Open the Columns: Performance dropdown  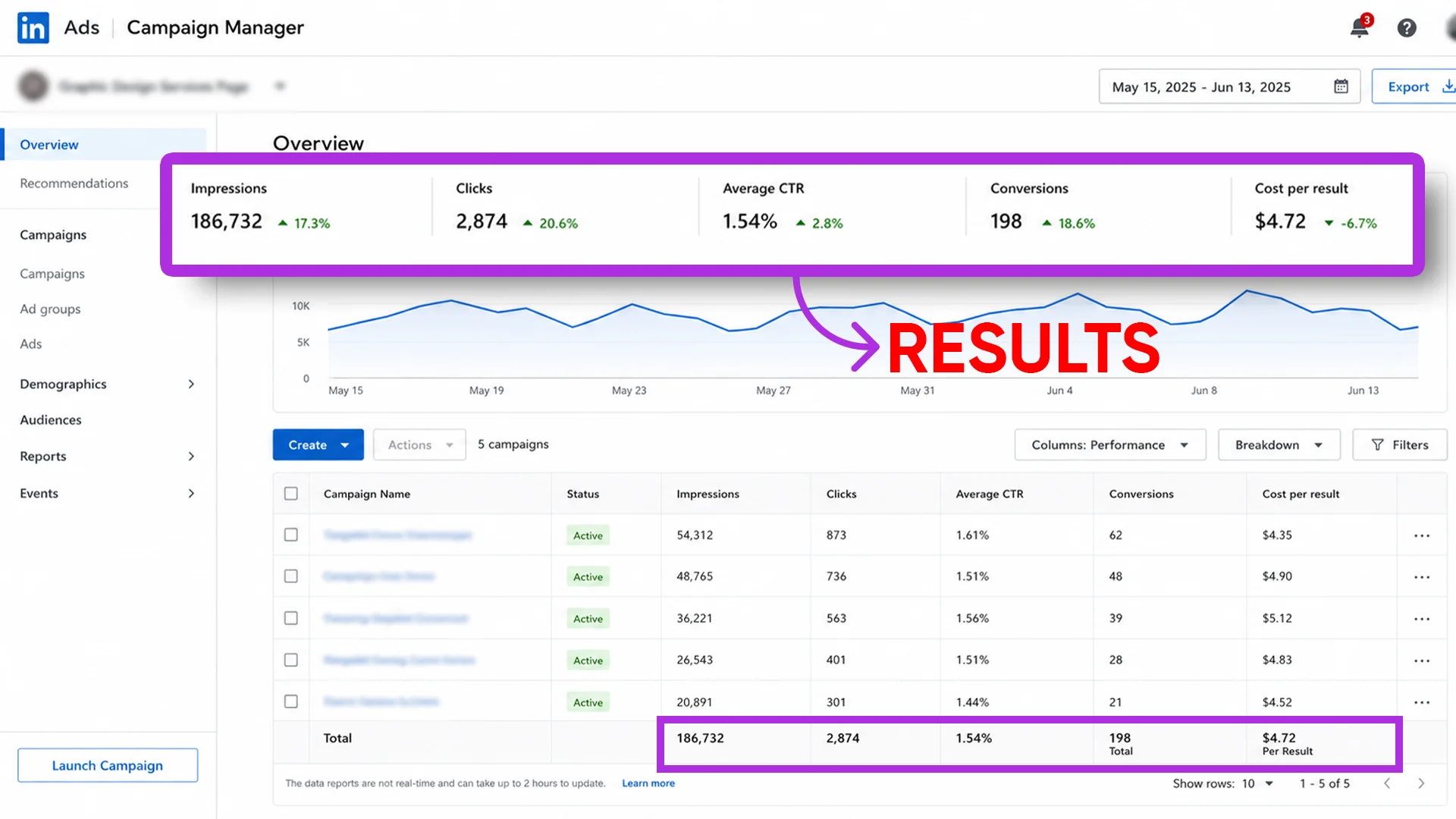(x=1110, y=445)
